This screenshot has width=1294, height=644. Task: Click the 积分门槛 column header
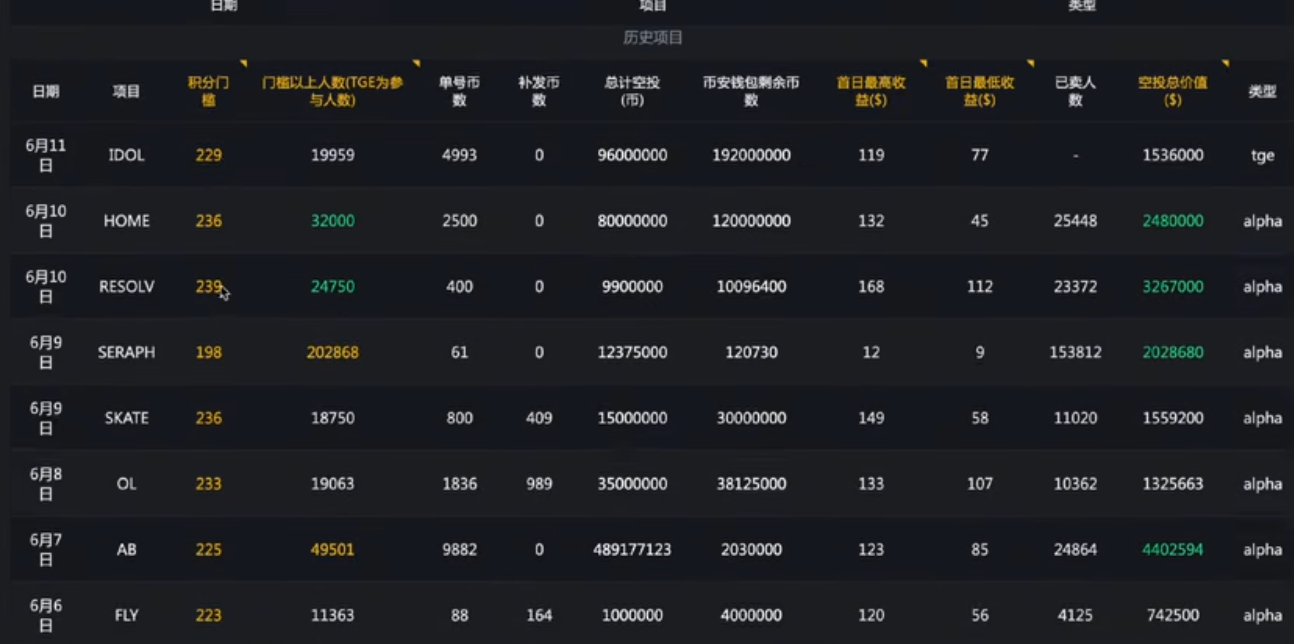click(x=209, y=91)
